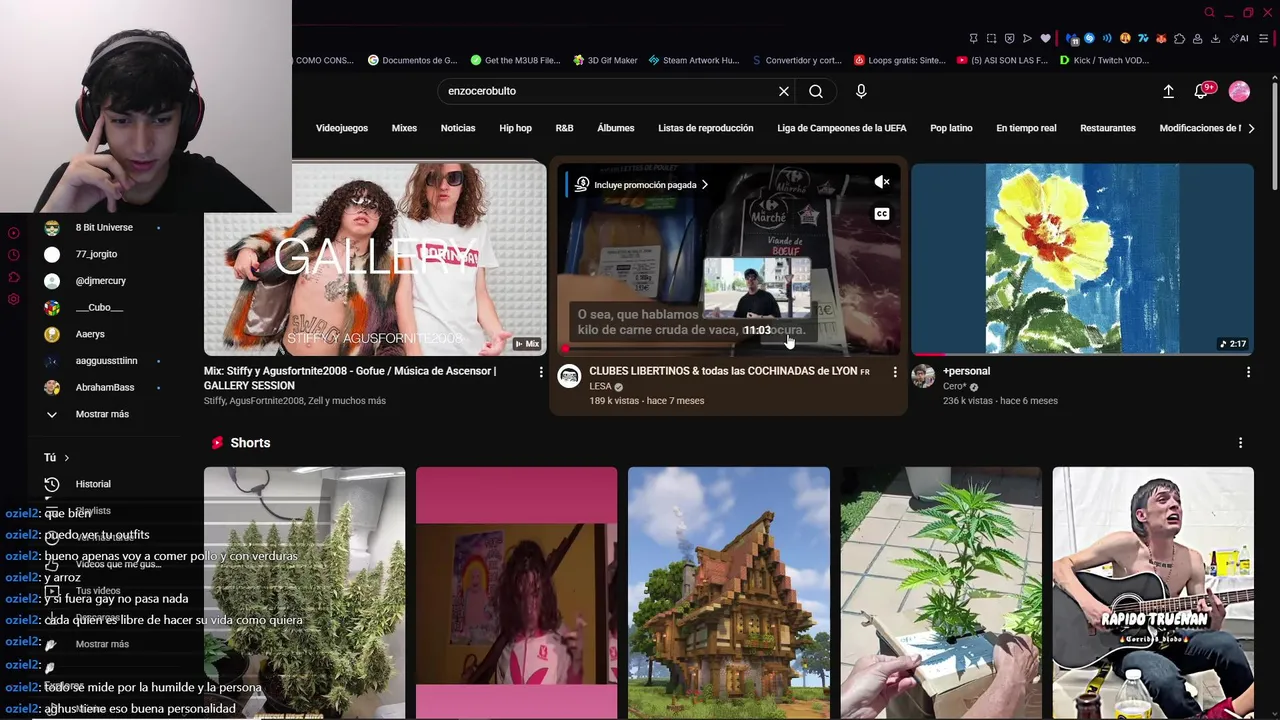Unmute the video preview speaker icon
Viewport: 1280px width, 720px height.
tap(881, 182)
